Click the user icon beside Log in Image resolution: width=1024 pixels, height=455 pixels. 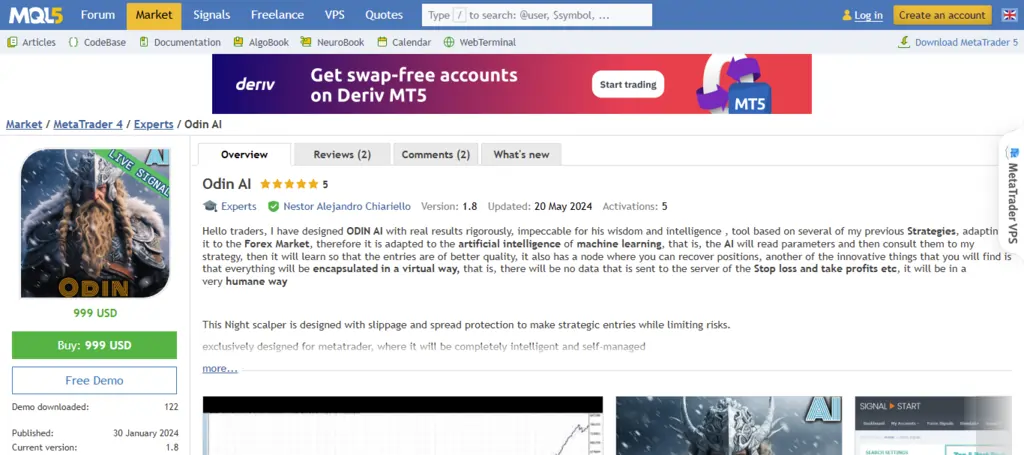847,15
